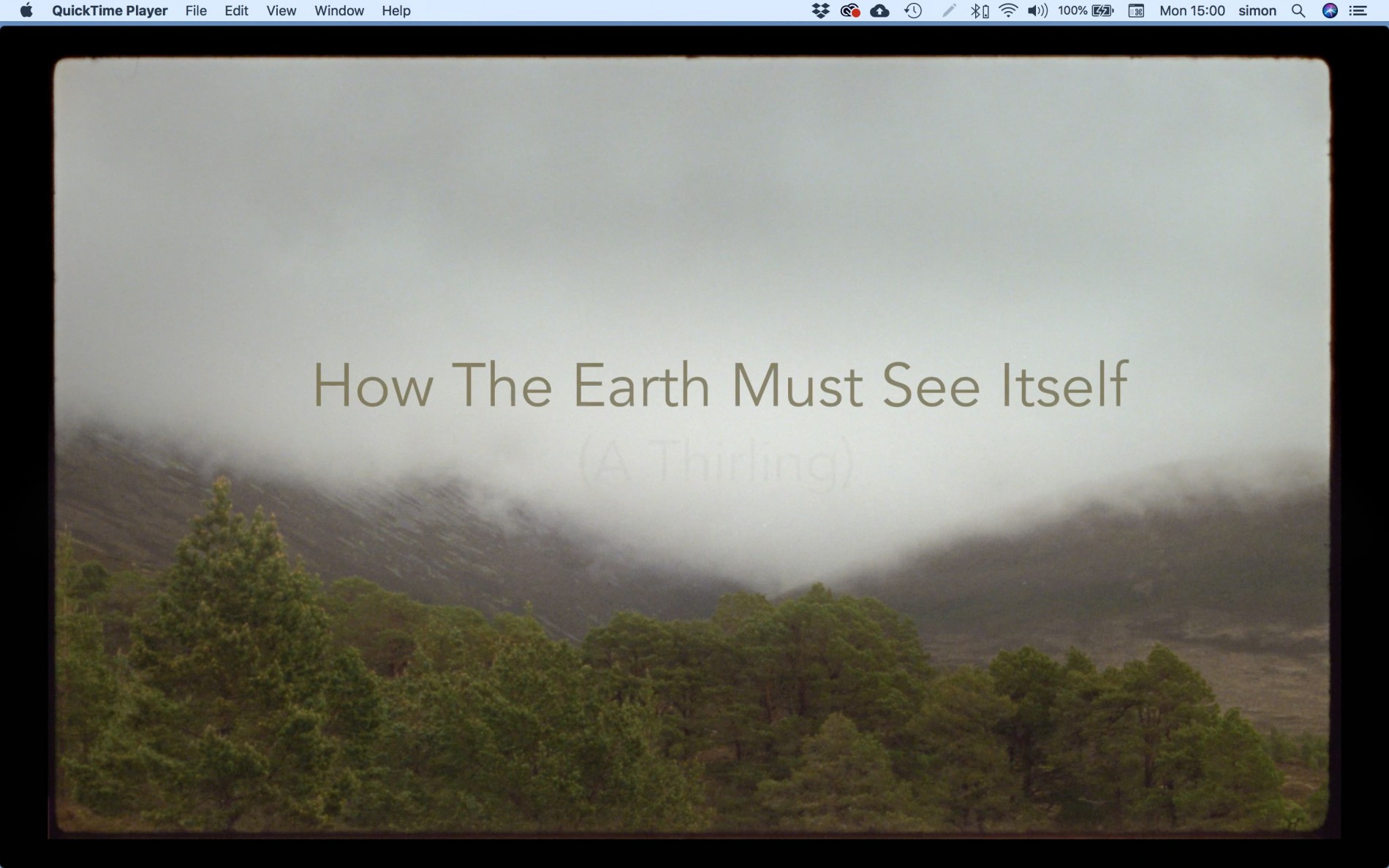Open the Edit menu
The width and height of the screenshot is (1389, 868).
[x=235, y=11]
